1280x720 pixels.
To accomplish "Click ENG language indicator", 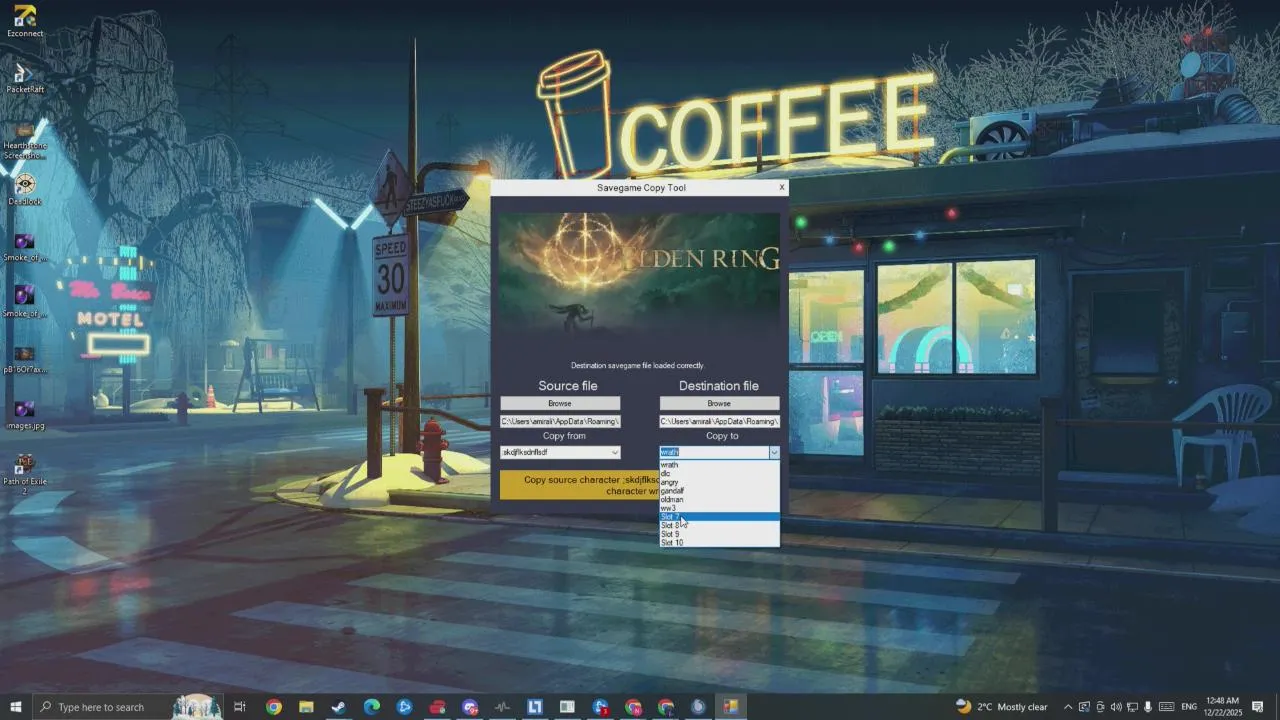I will pyautogui.click(x=1189, y=707).
